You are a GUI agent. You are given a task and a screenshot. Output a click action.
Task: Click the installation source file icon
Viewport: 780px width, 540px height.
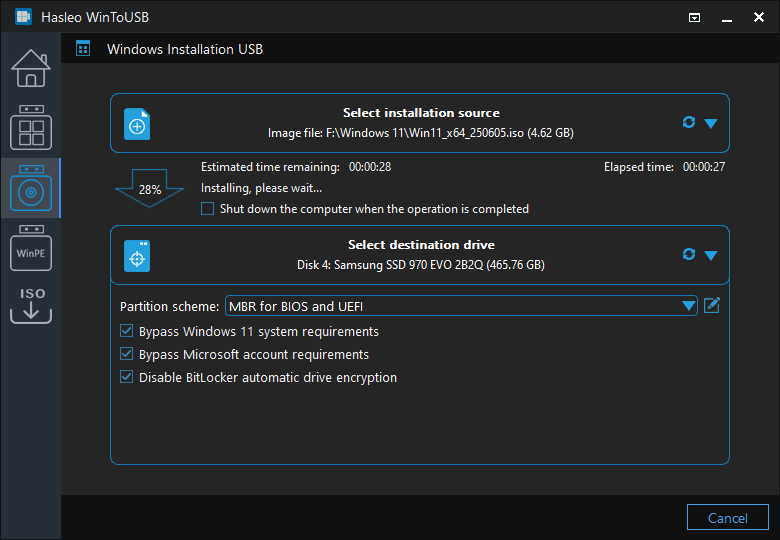pos(137,124)
